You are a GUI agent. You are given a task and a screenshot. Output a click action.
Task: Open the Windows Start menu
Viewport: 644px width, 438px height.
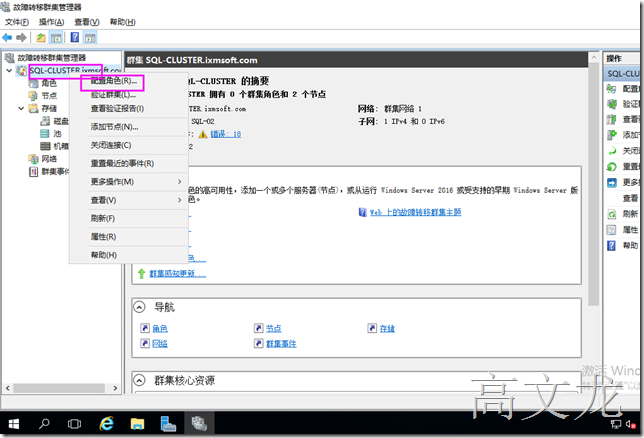coord(14,424)
